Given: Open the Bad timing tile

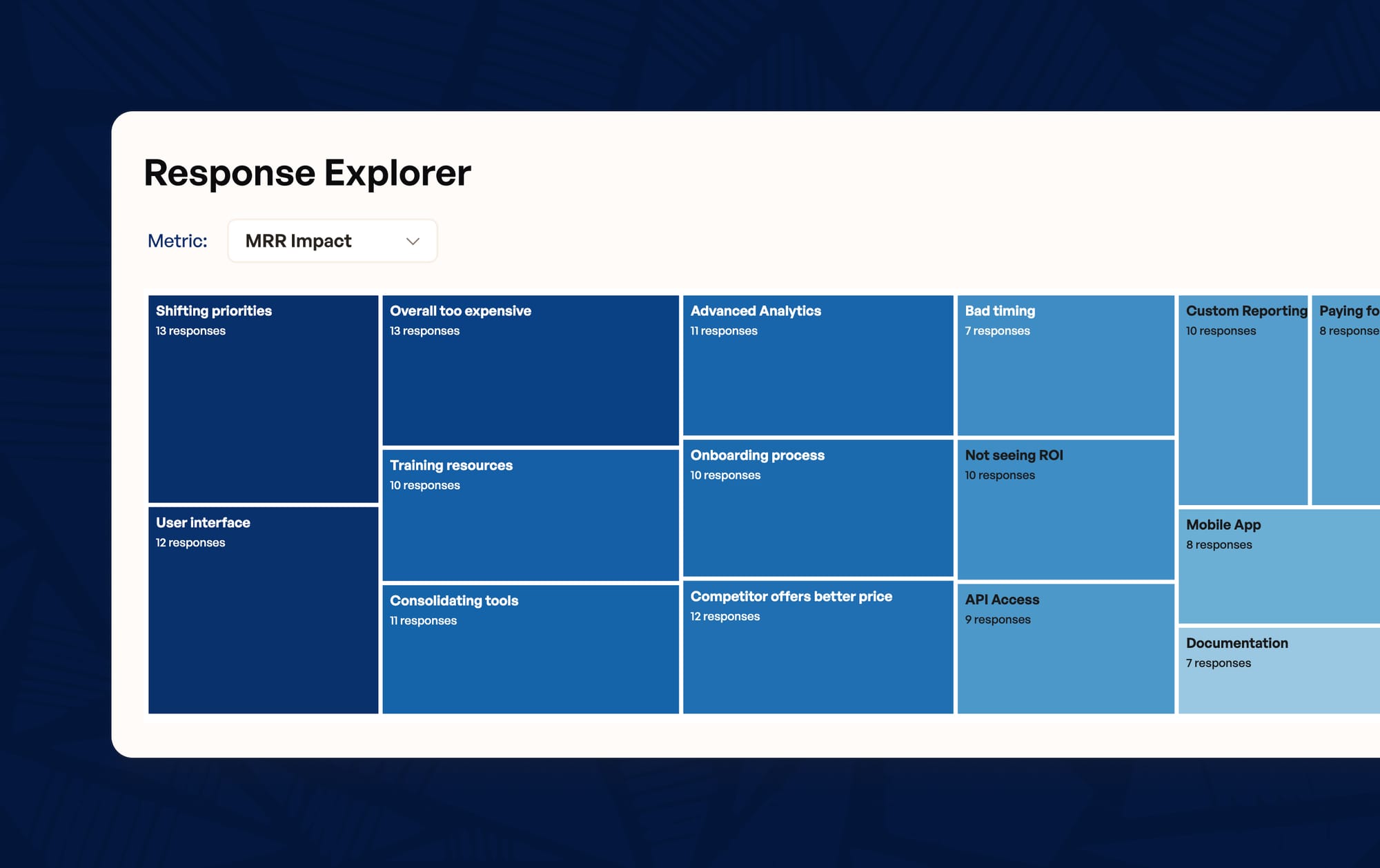Looking at the screenshot, I should (x=1065, y=365).
